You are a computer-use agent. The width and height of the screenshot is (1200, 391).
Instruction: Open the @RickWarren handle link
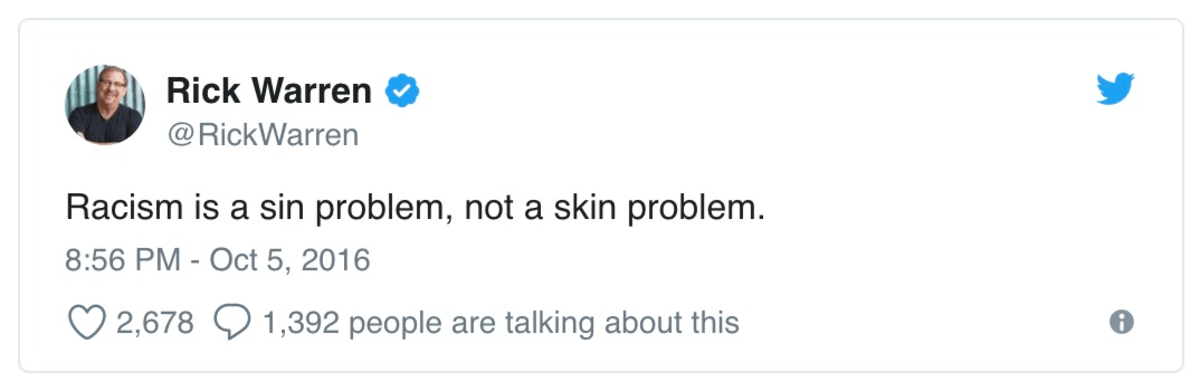[x=262, y=134]
